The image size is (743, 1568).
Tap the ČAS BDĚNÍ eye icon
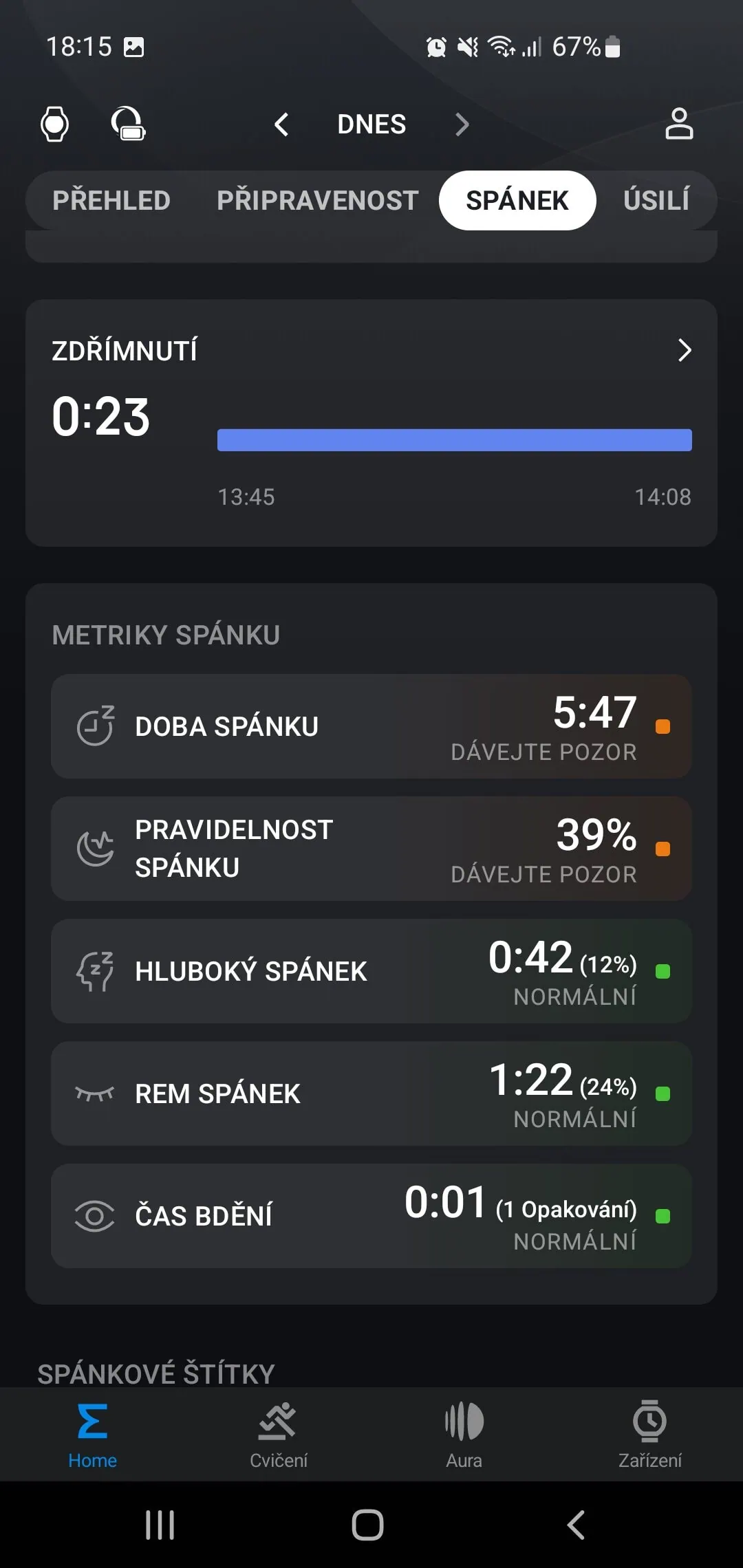(94, 1216)
